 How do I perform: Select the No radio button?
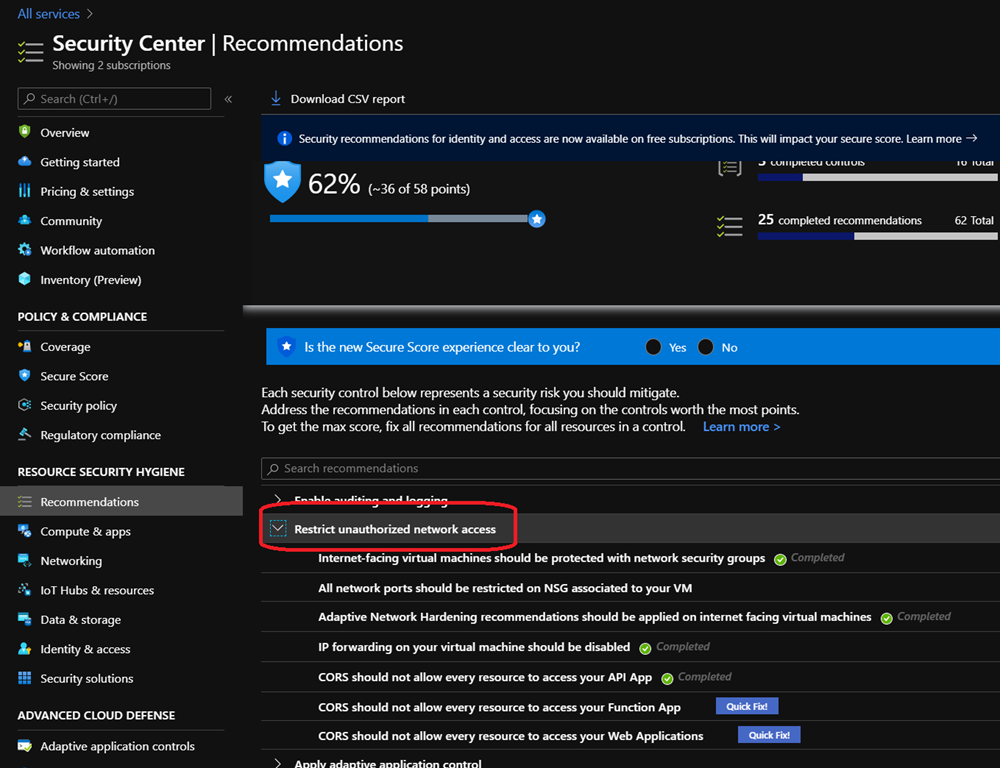(706, 347)
